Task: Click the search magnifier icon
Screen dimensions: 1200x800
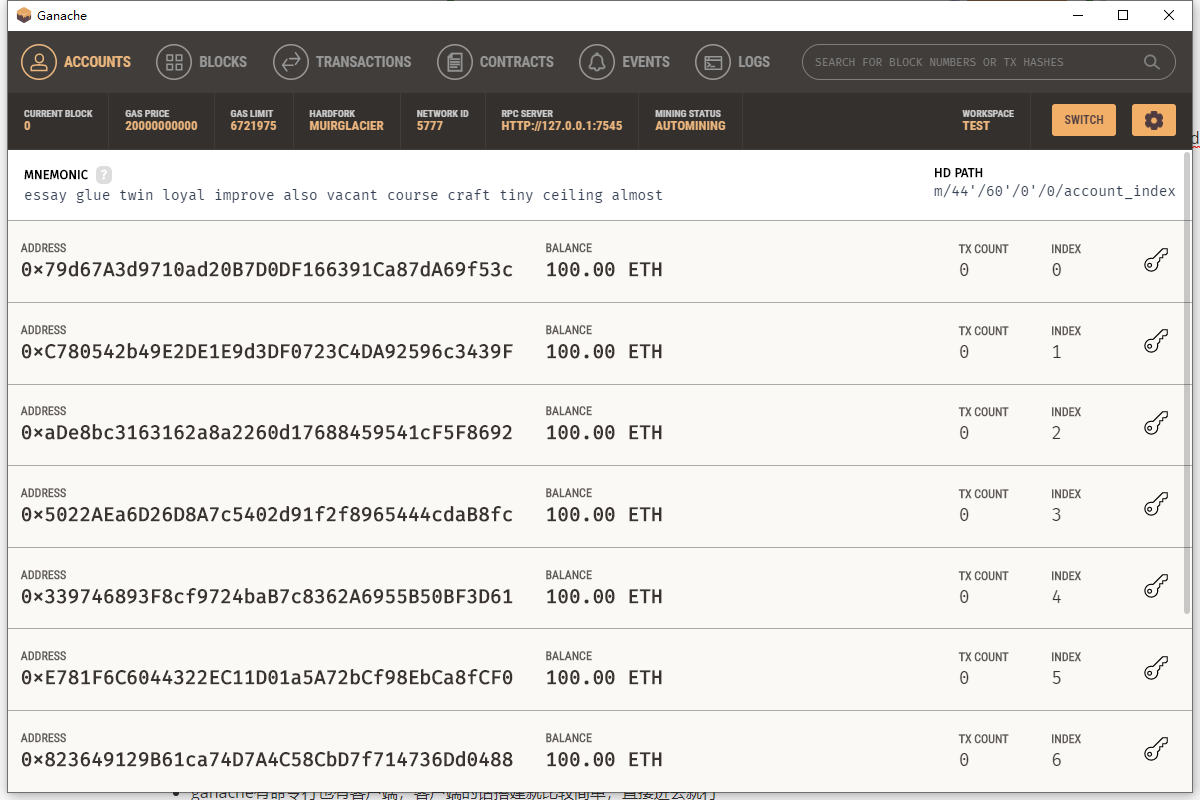Action: point(1152,62)
